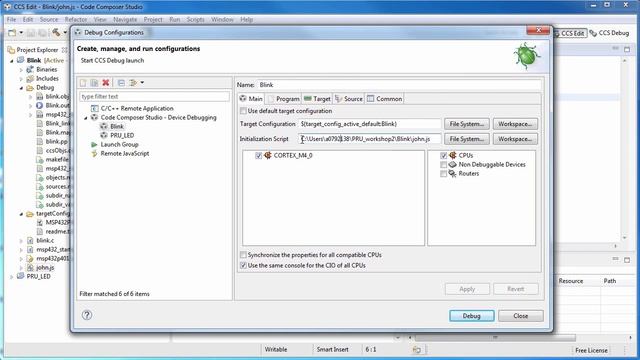Click the Initialization Script path field

[x=370, y=139]
